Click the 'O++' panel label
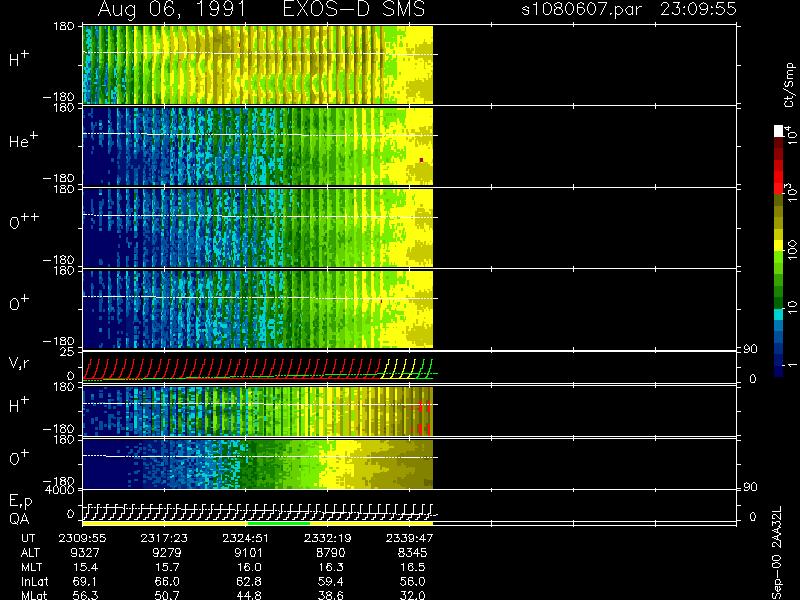Viewport: 800px width, 600px height. [x=23, y=220]
